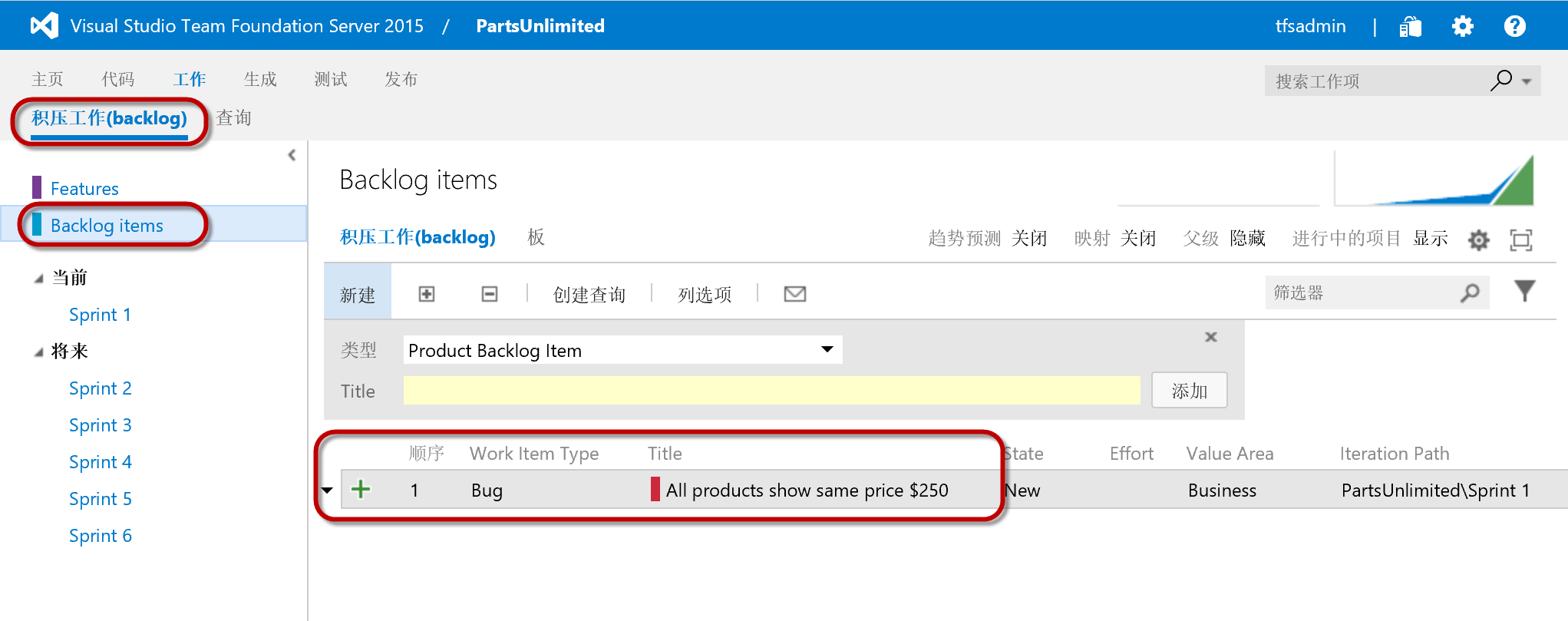Open the Release (发布) tab

coord(401,79)
